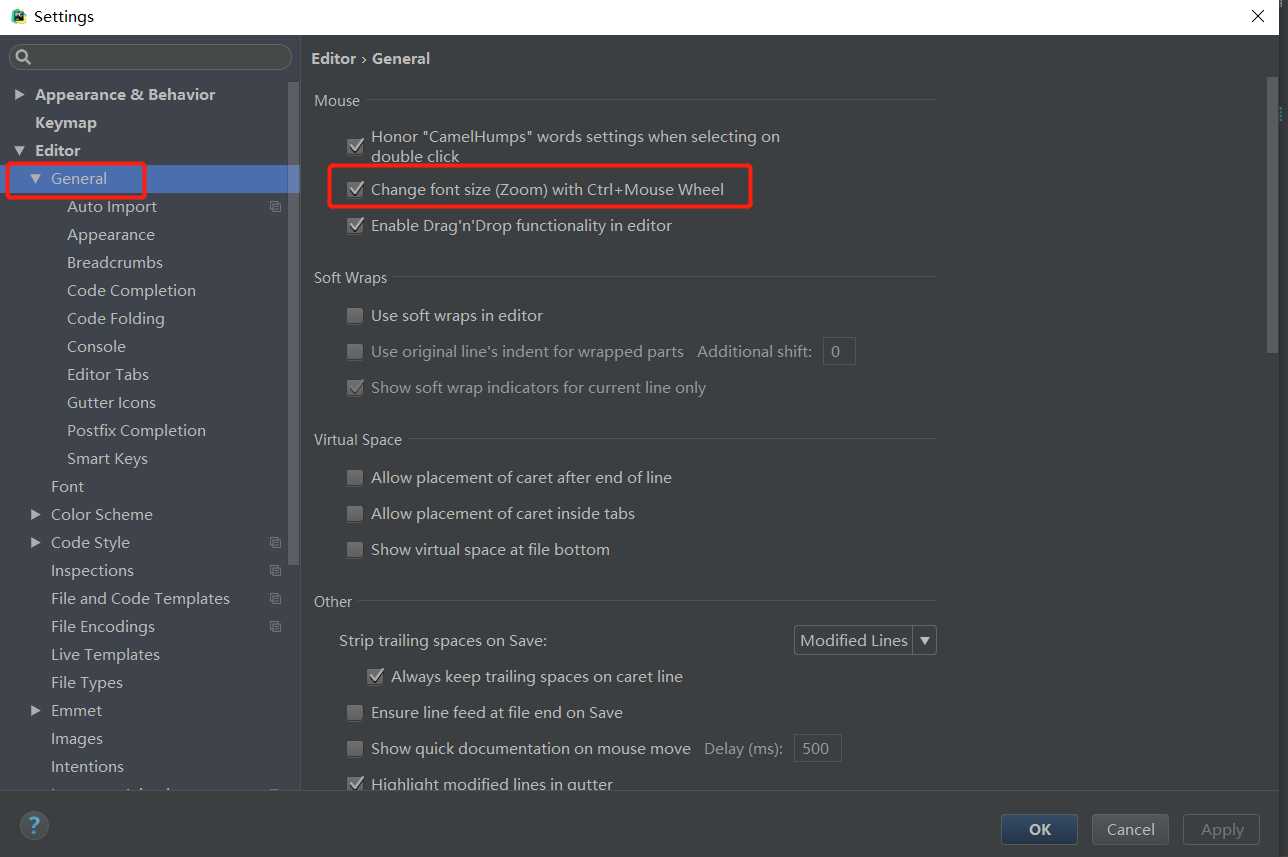
Task: Click project-level icon next to Inspections
Action: (275, 571)
